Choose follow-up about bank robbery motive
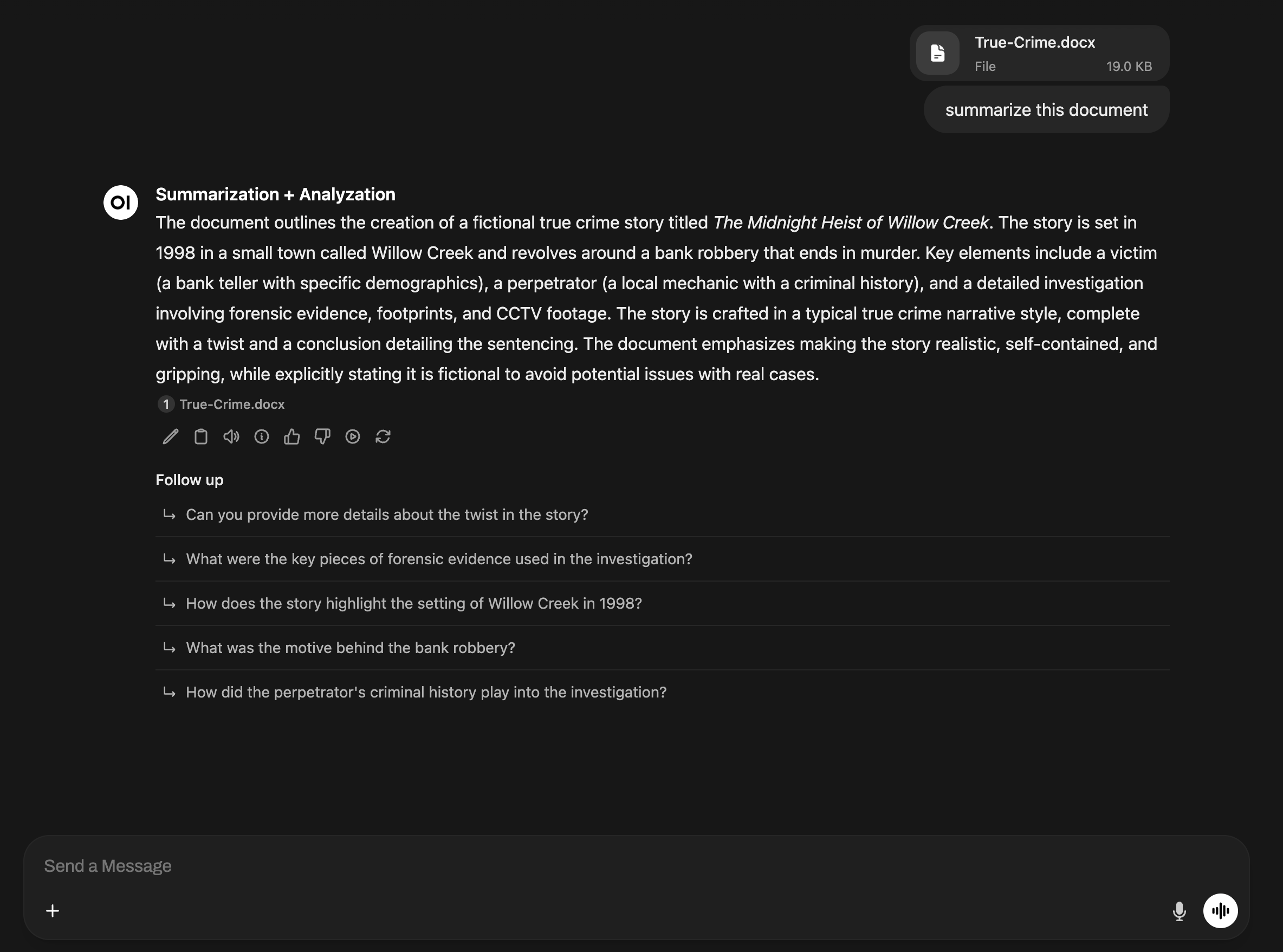 click(x=350, y=648)
